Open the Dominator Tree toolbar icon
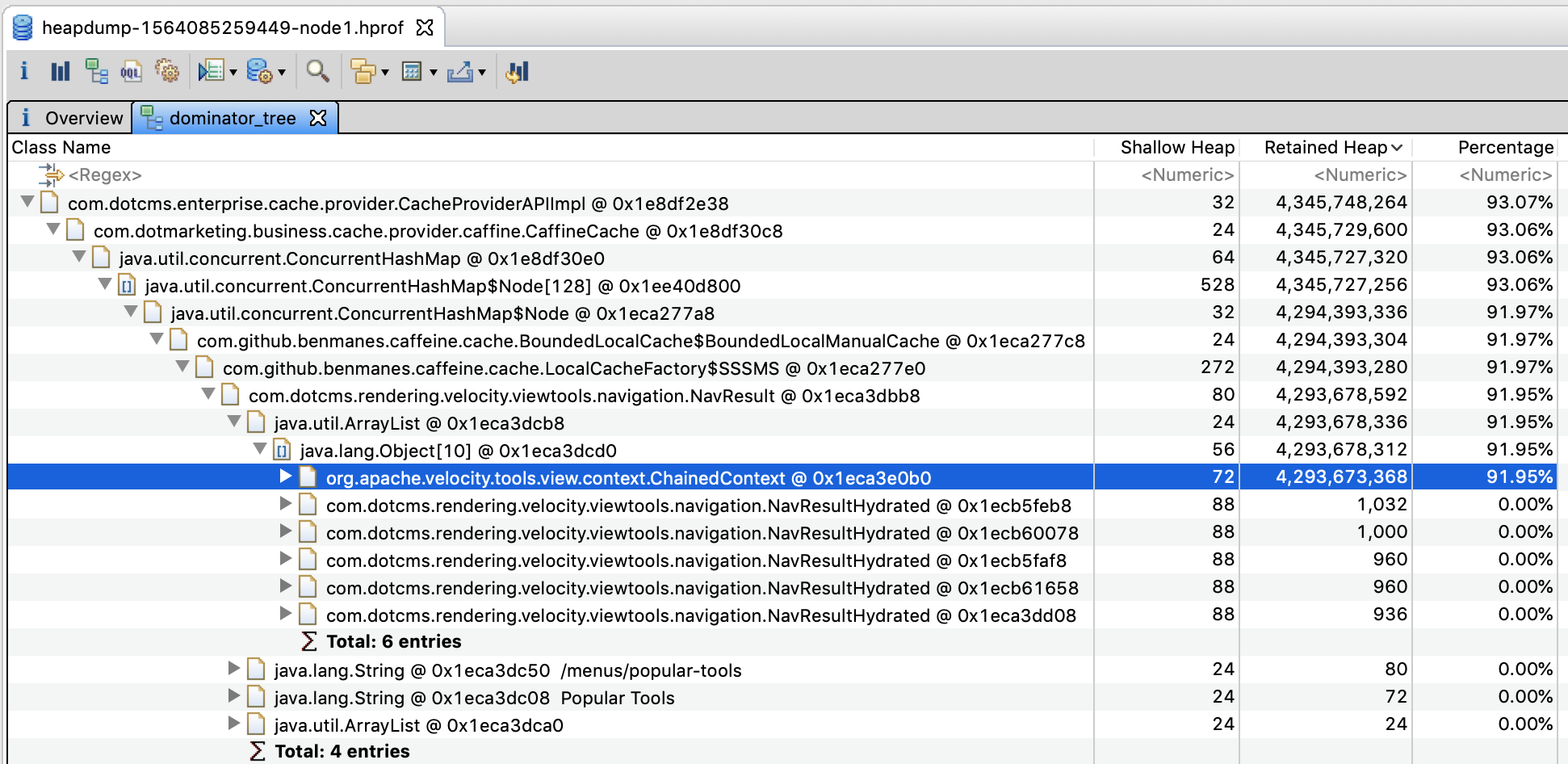Viewport: 1568px width, 764px height. click(97, 71)
